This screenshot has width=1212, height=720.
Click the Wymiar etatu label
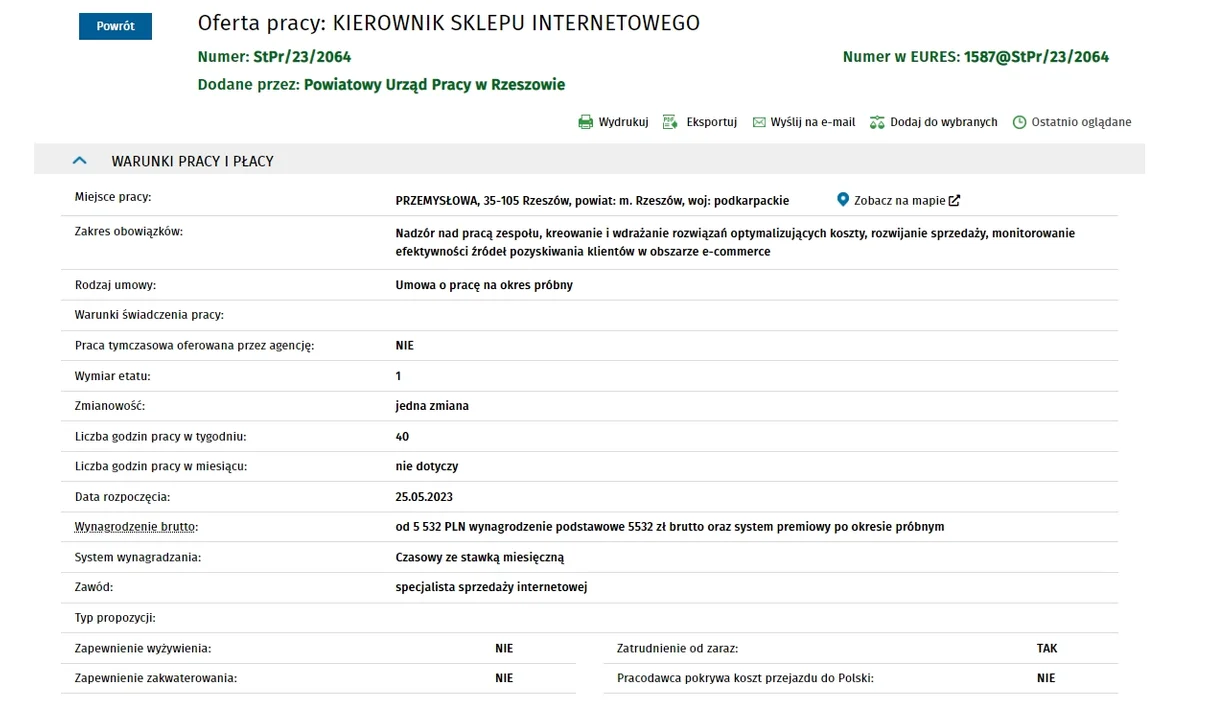pyautogui.click(x=113, y=376)
